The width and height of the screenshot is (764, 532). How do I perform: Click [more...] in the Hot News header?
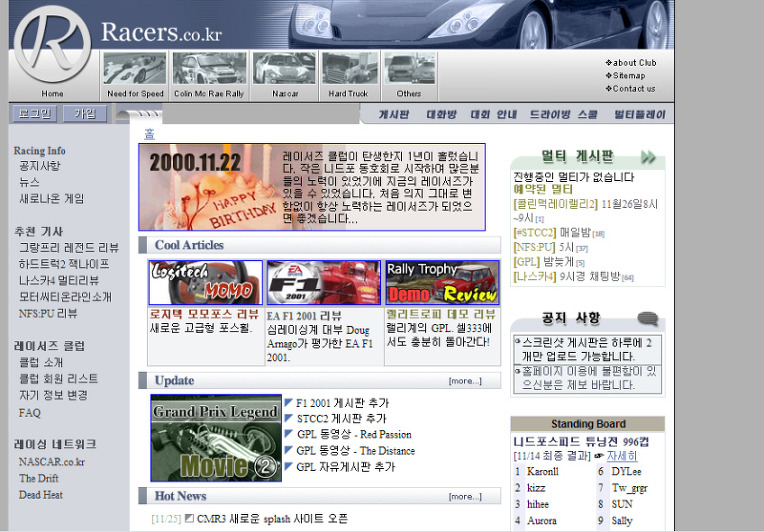tap(465, 496)
